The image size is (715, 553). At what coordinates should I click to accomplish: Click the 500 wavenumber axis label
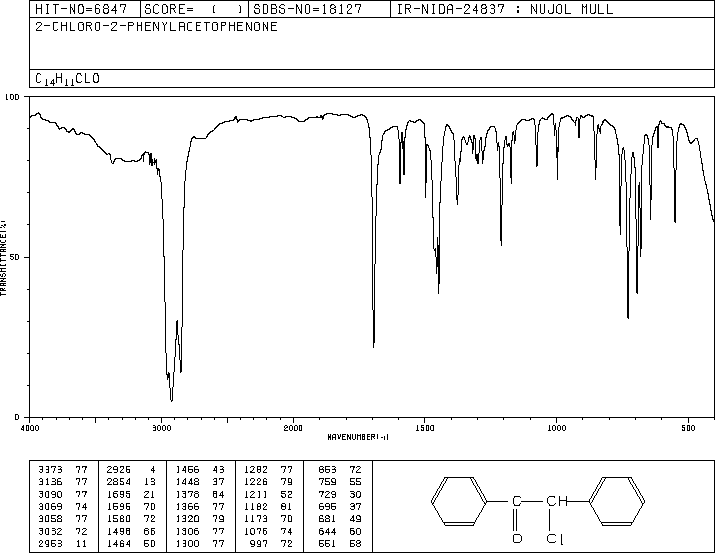(688, 428)
